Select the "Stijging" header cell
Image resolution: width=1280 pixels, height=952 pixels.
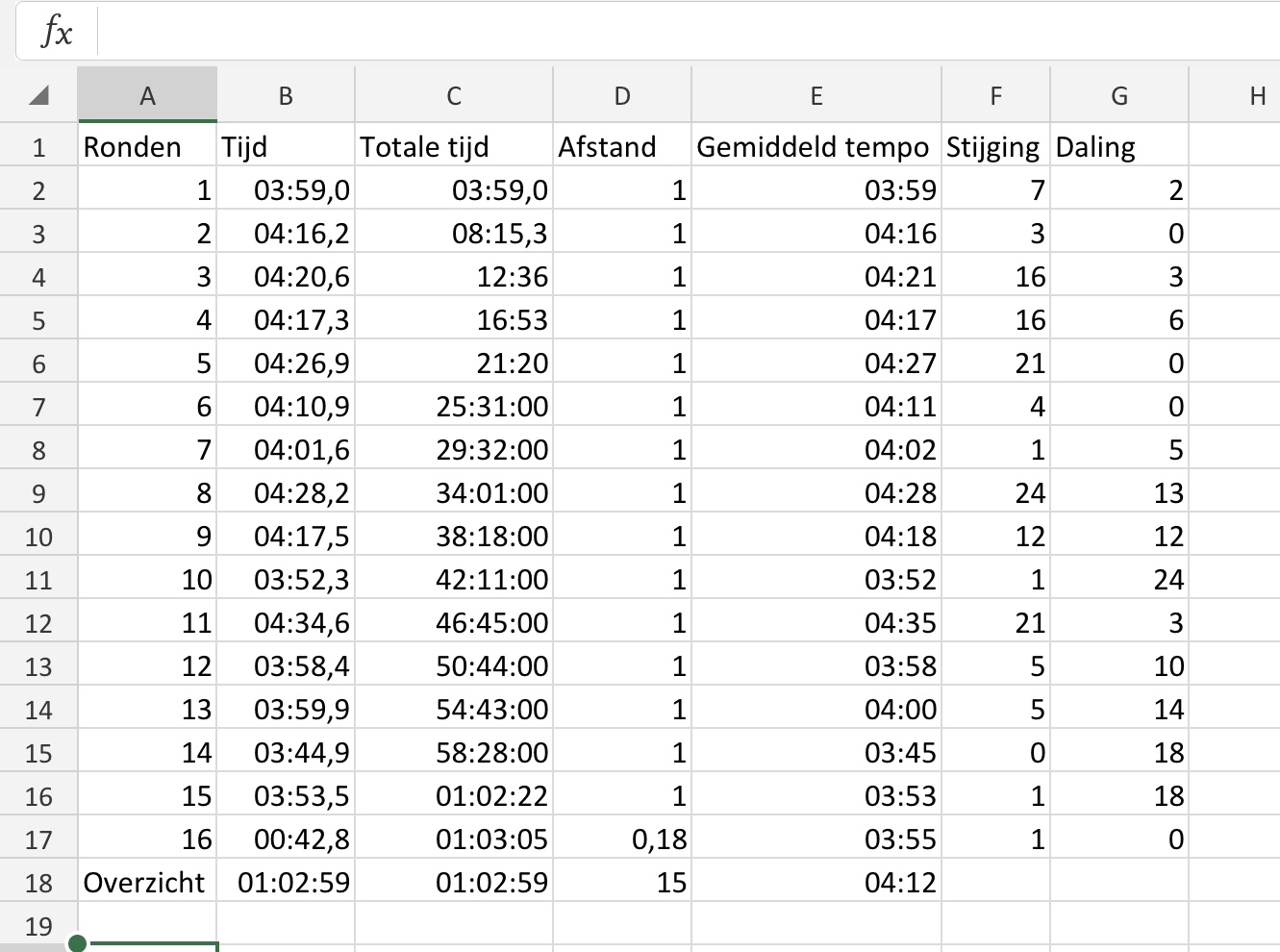pos(995,147)
